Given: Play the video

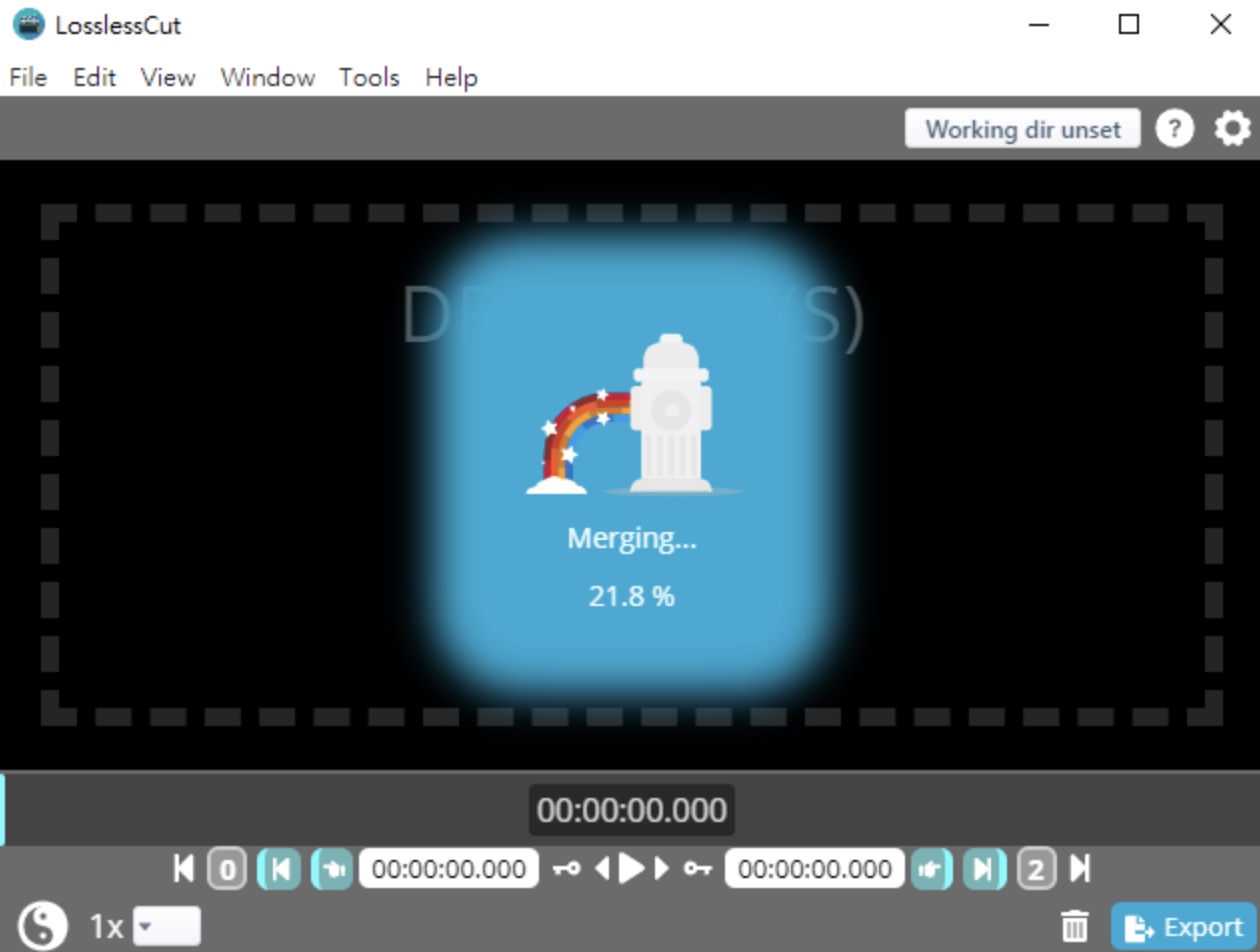Looking at the screenshot, I should tap(631, 869).
